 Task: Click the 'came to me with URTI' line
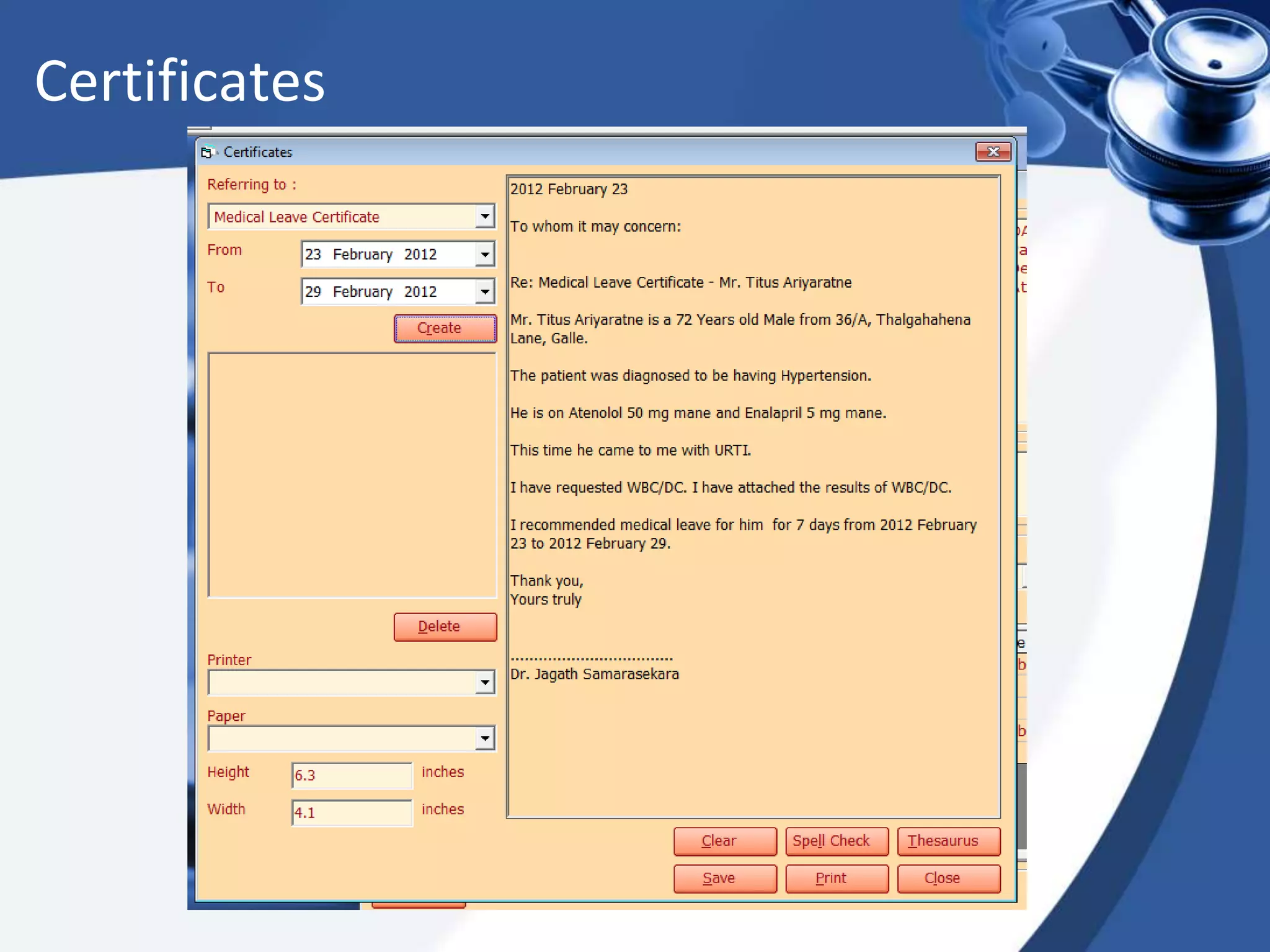pos(631,450)
